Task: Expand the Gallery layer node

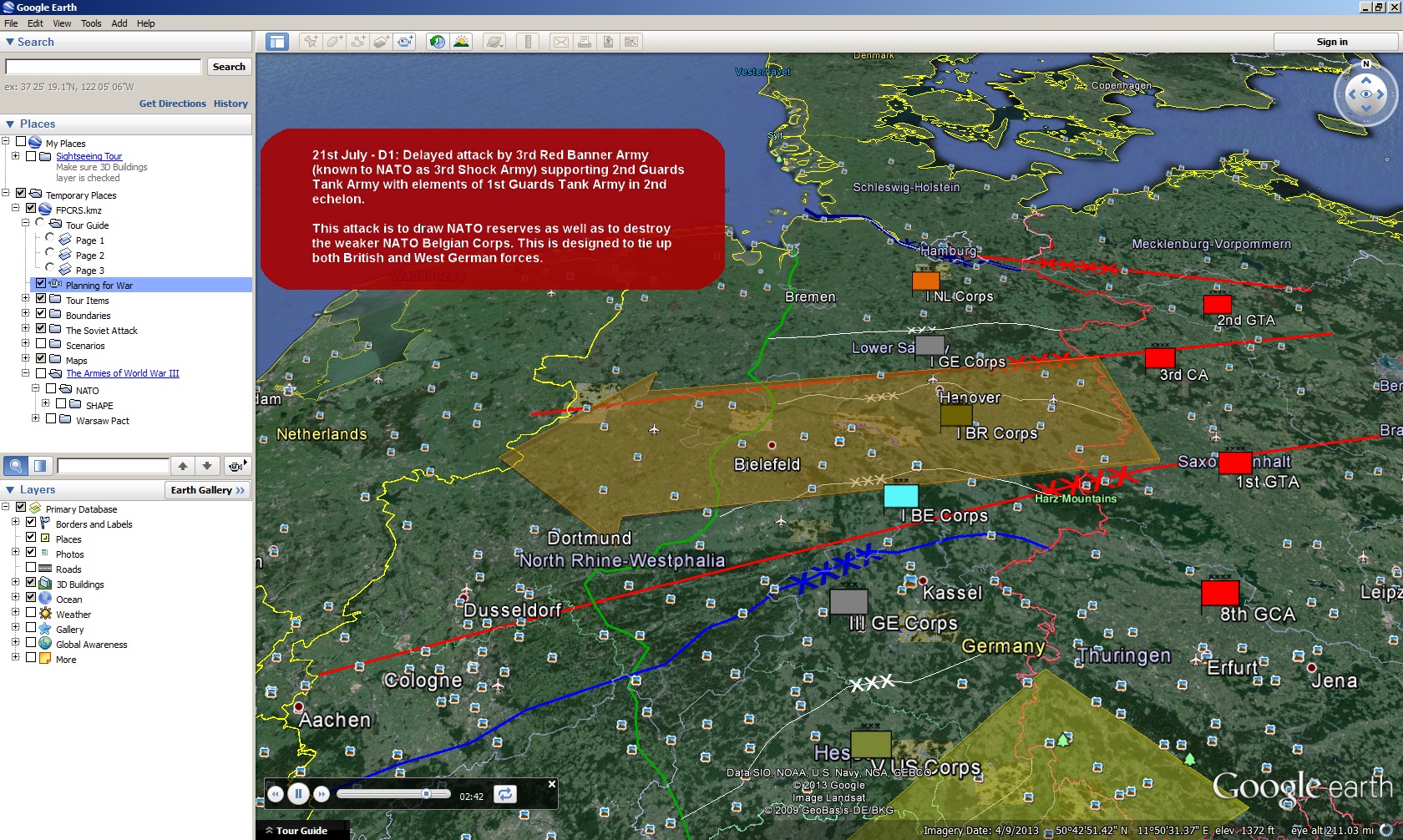Action: [15, 628]
